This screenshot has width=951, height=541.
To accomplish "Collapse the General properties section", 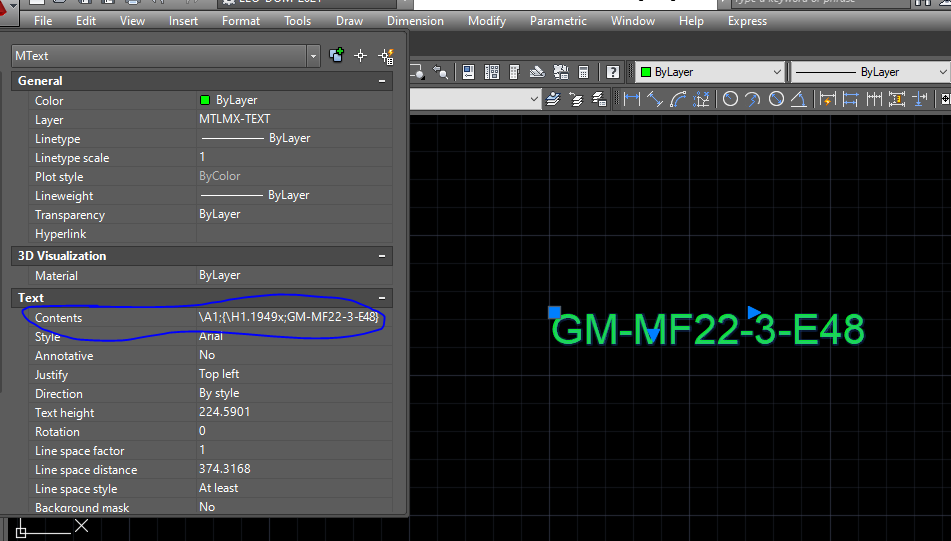I will coord(382,81).
